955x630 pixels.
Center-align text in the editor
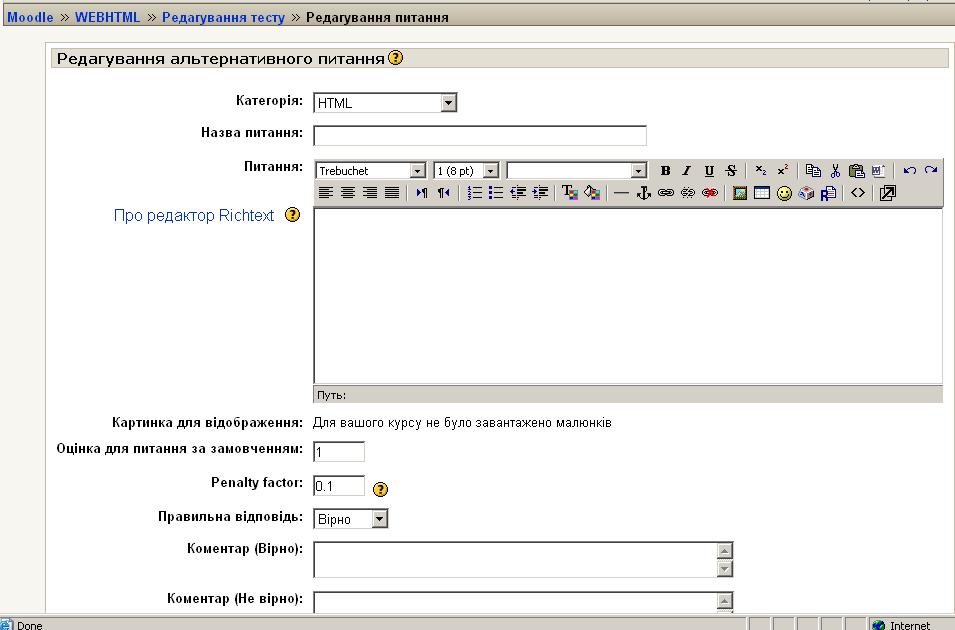click(348, 193)
